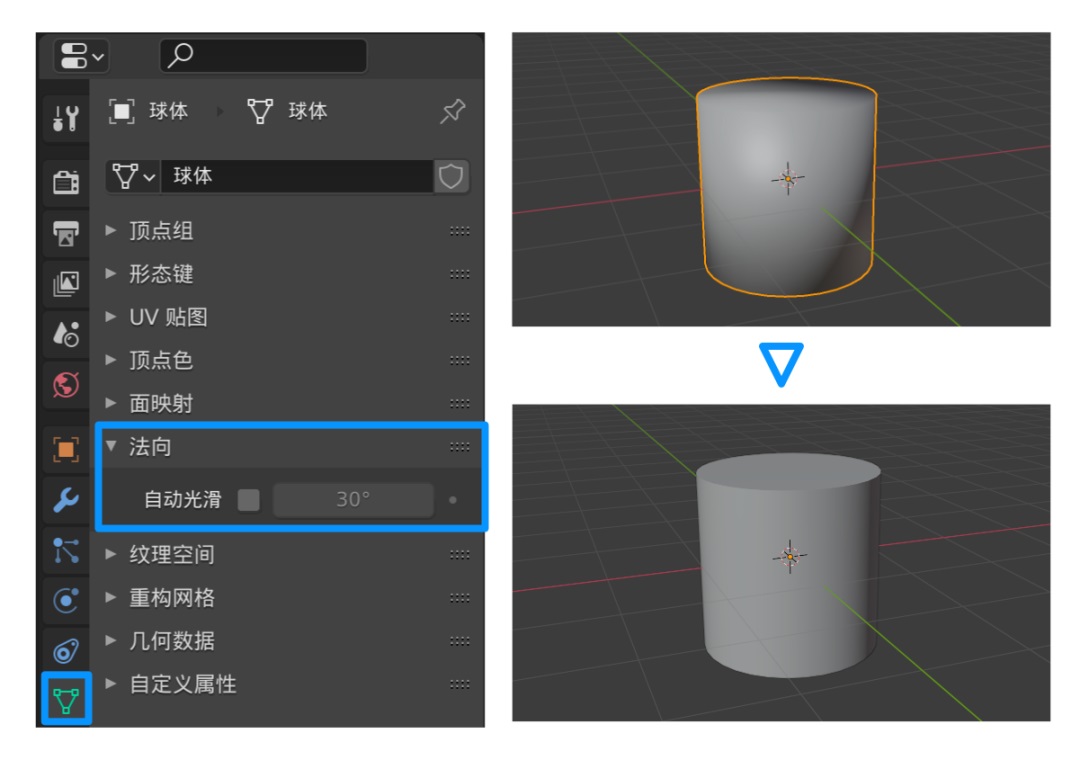Select the outlined cylinder in upper viewport

(x=787, y=186)
